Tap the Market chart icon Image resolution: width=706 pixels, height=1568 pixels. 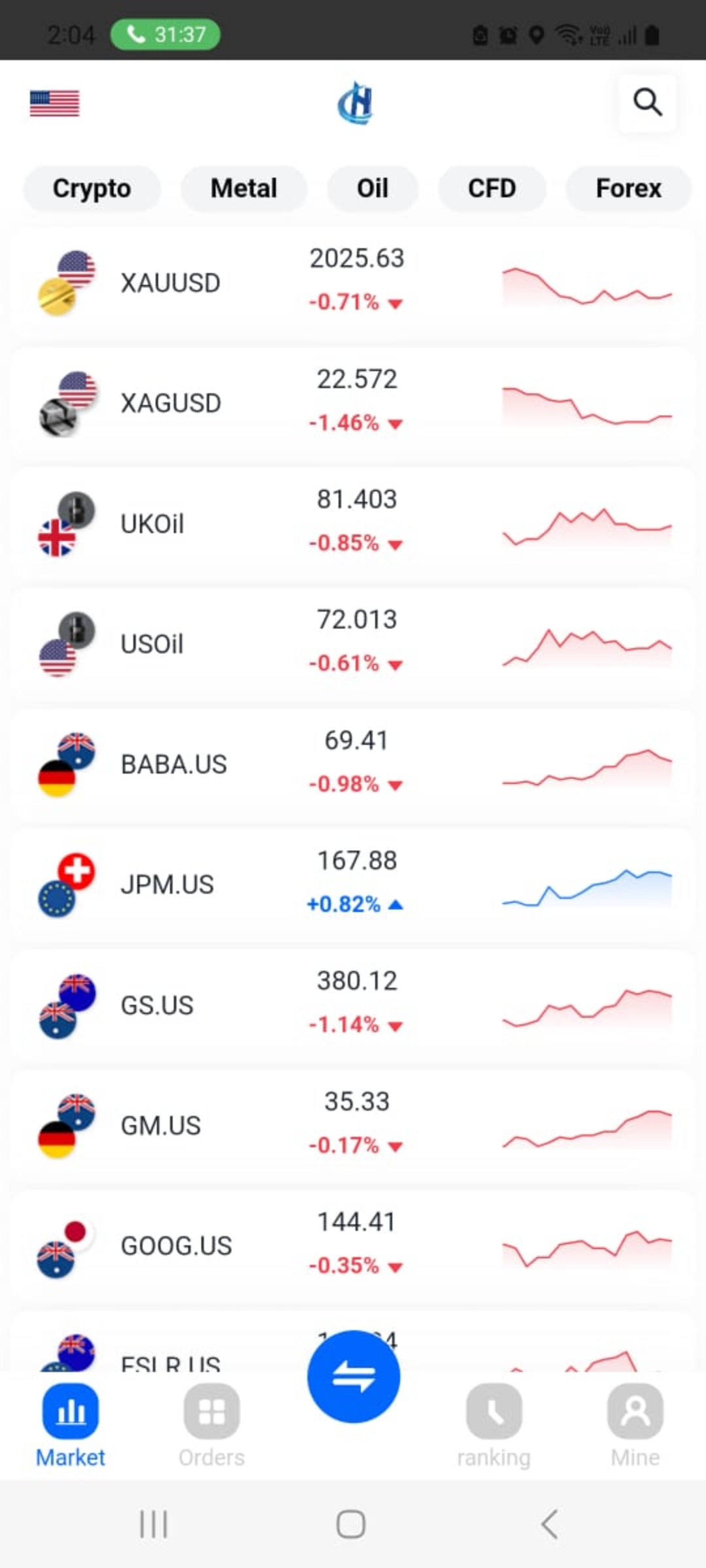[71, 1411]
